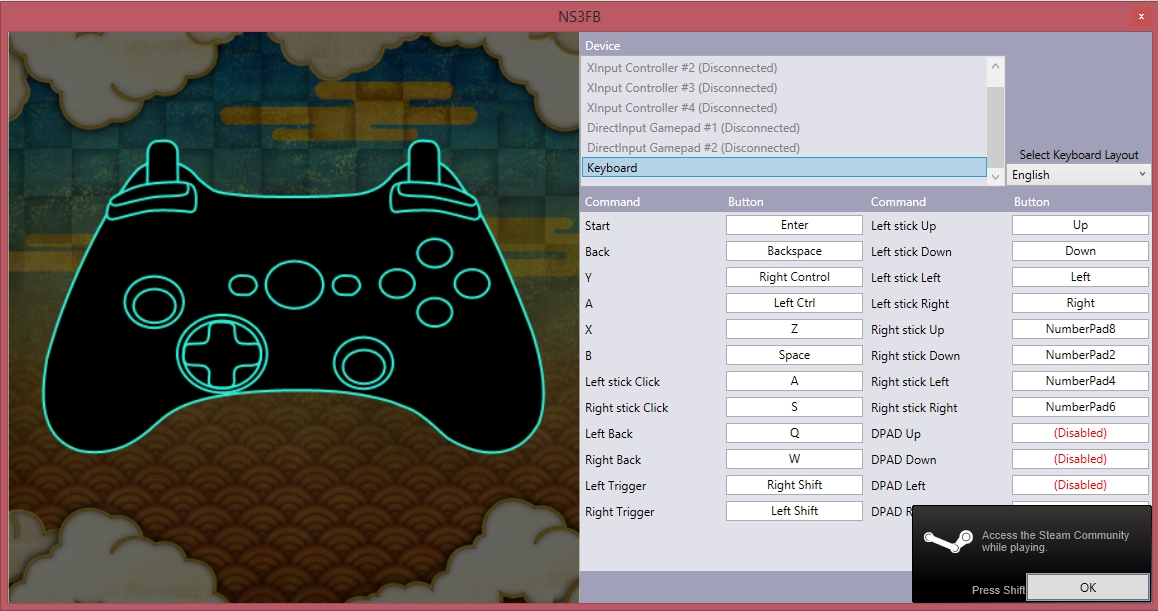Change the Back command's Backspace binding
The width and height of the screenshot is (1158, 611).
tap(794, 252)
